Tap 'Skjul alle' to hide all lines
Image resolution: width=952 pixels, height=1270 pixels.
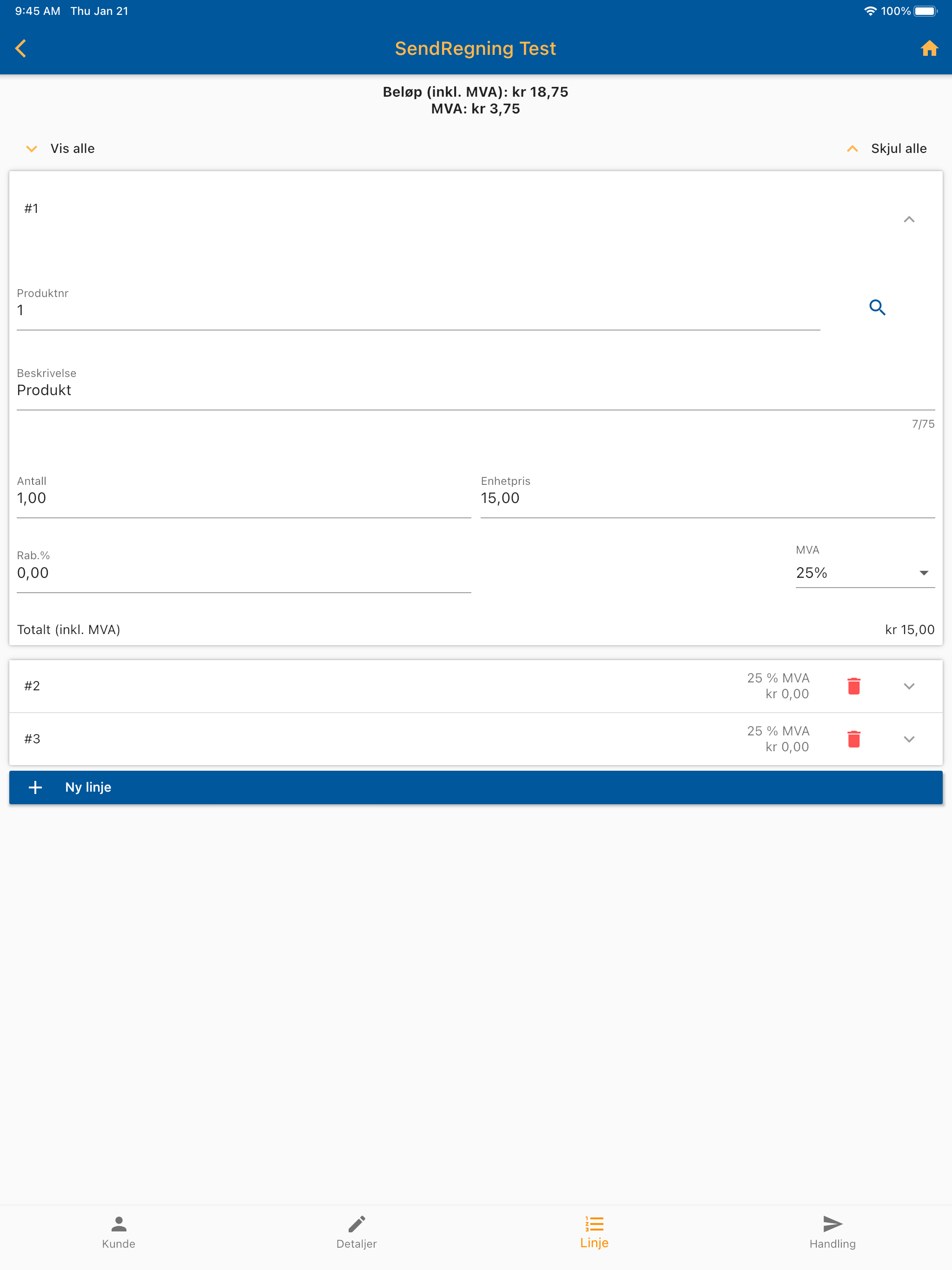[x=898, y=148]
